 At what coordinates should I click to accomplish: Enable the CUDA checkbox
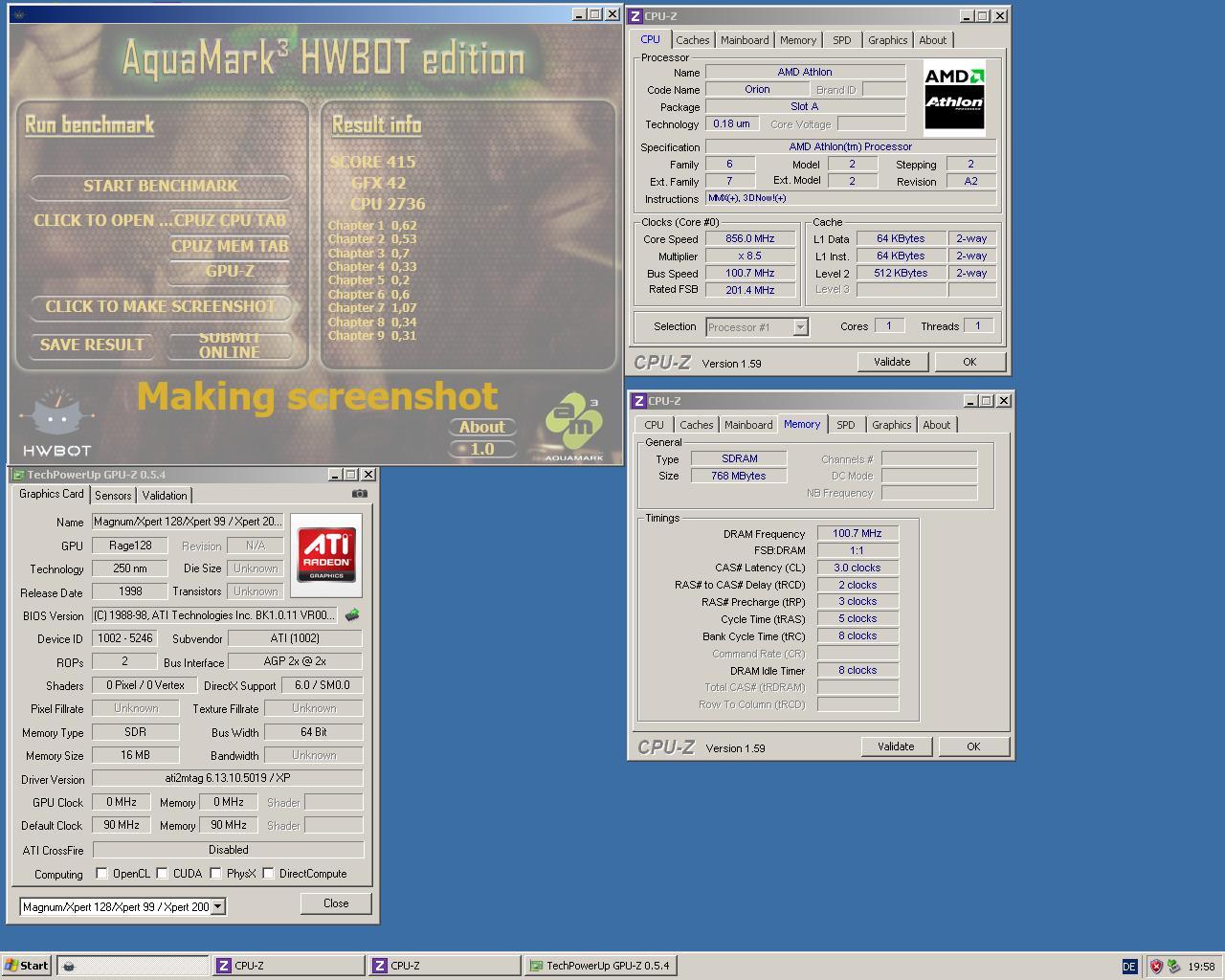point(163,874)
